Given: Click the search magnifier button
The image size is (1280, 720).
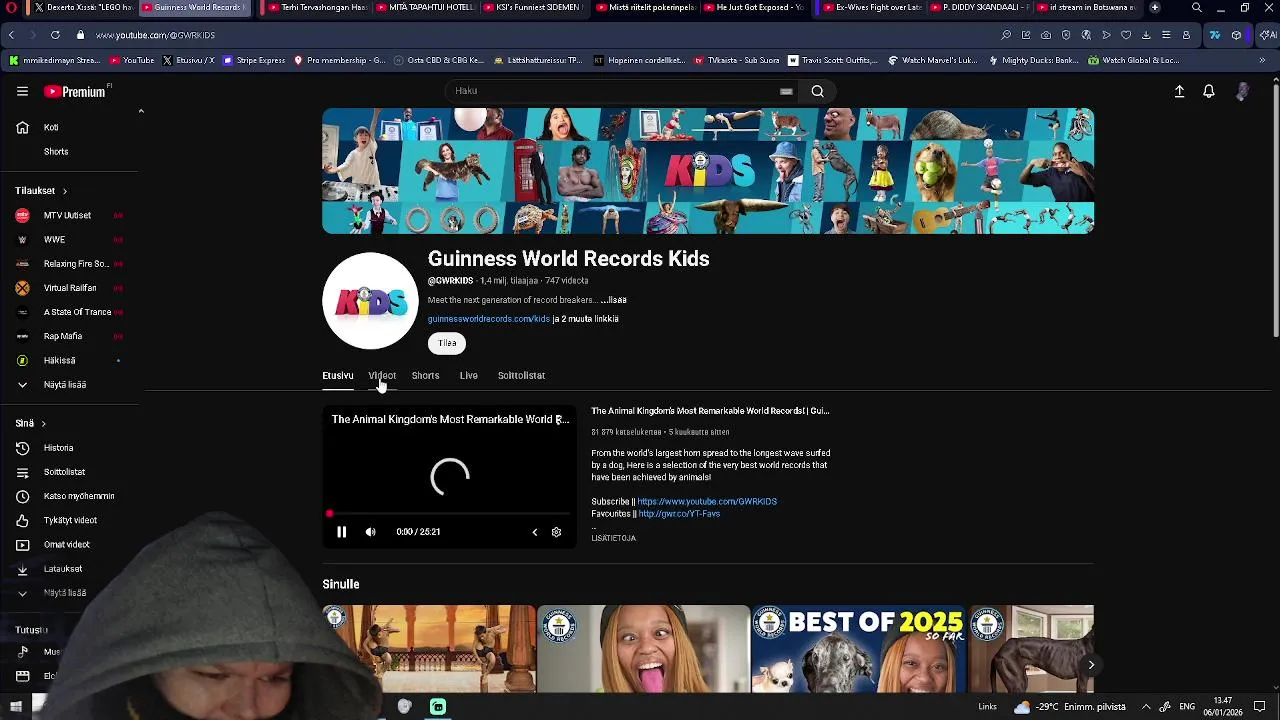Looking at the screenshot, I should tap(817, 91).
